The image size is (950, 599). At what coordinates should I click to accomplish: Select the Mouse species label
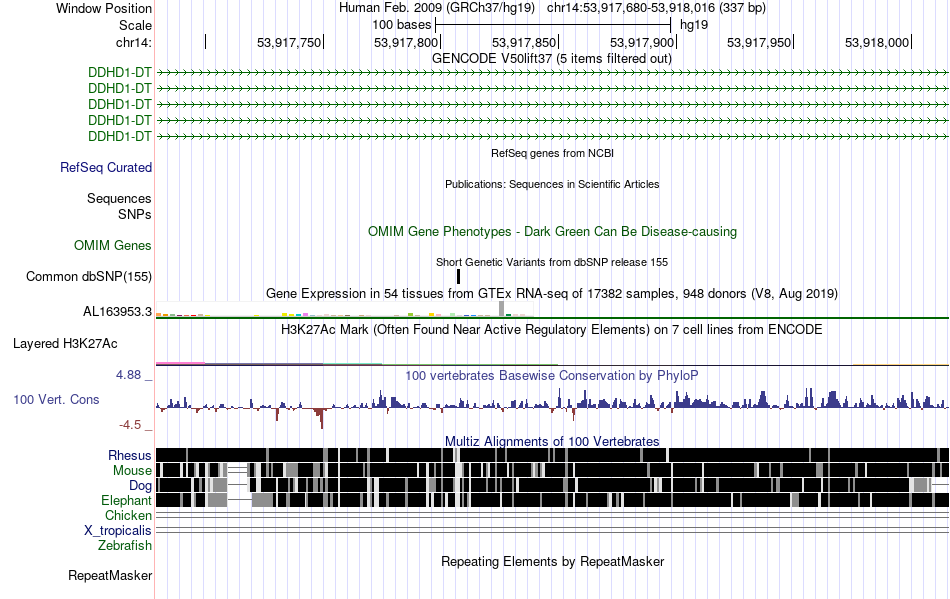click(x=132, y=471)
